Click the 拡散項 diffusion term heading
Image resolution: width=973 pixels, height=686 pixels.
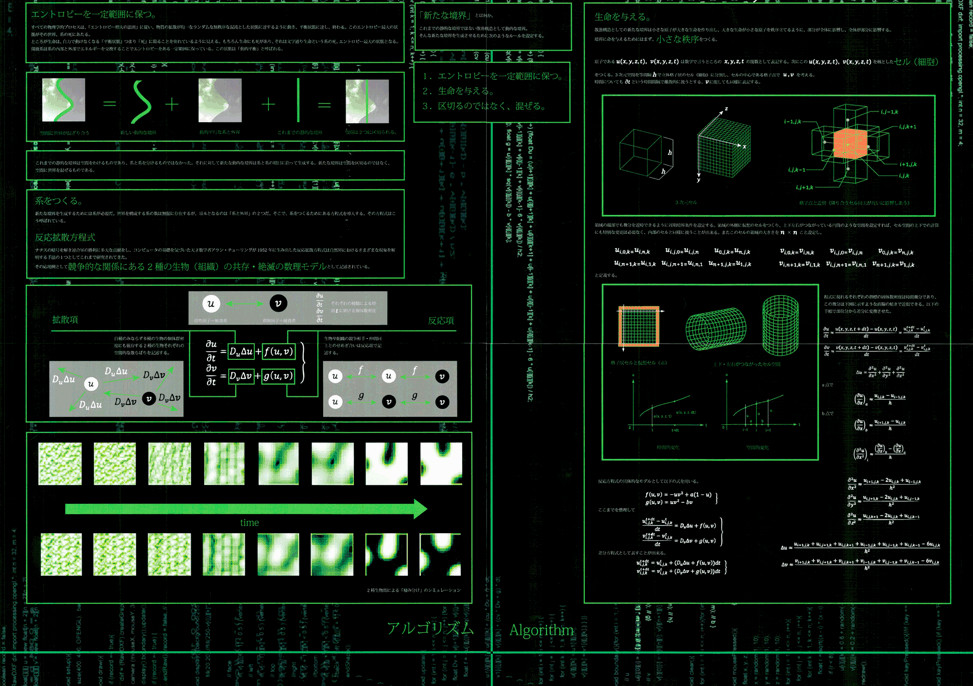65,320
